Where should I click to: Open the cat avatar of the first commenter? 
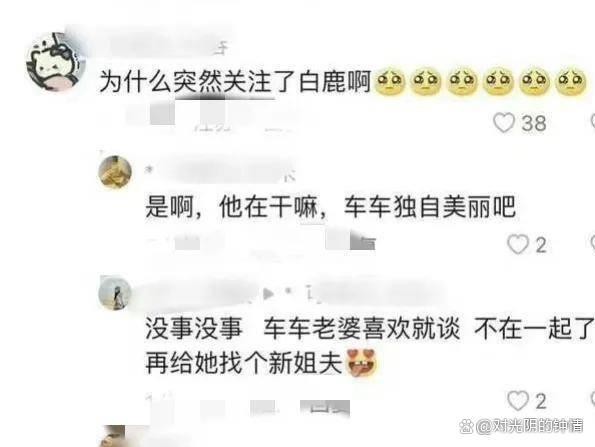coord(56,62)
